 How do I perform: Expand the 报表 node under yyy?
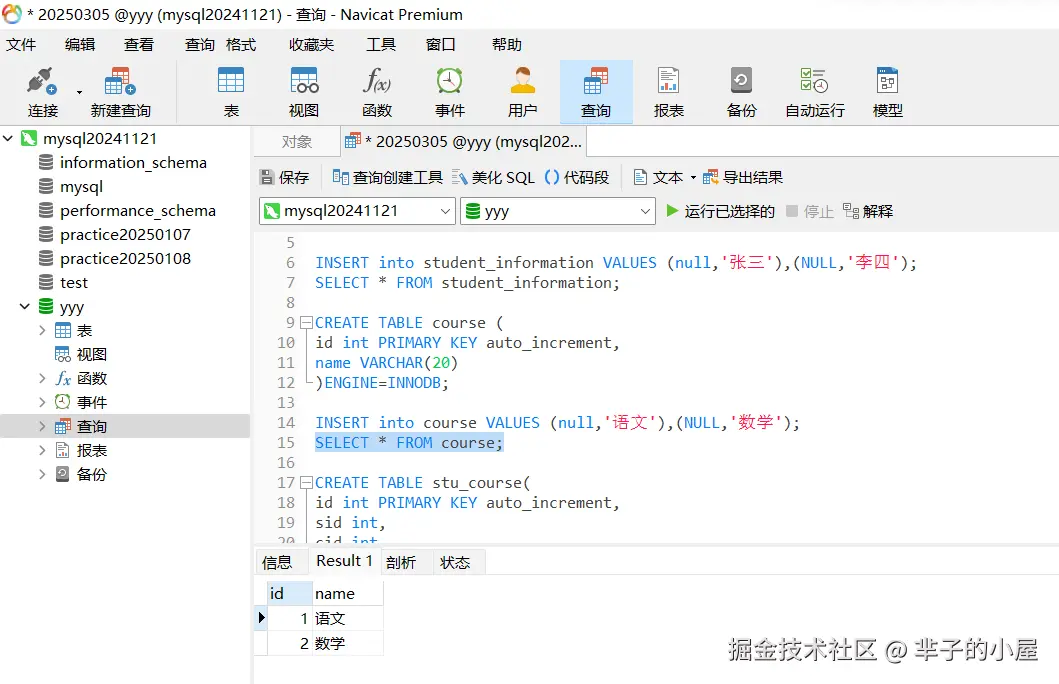point(42,450)
